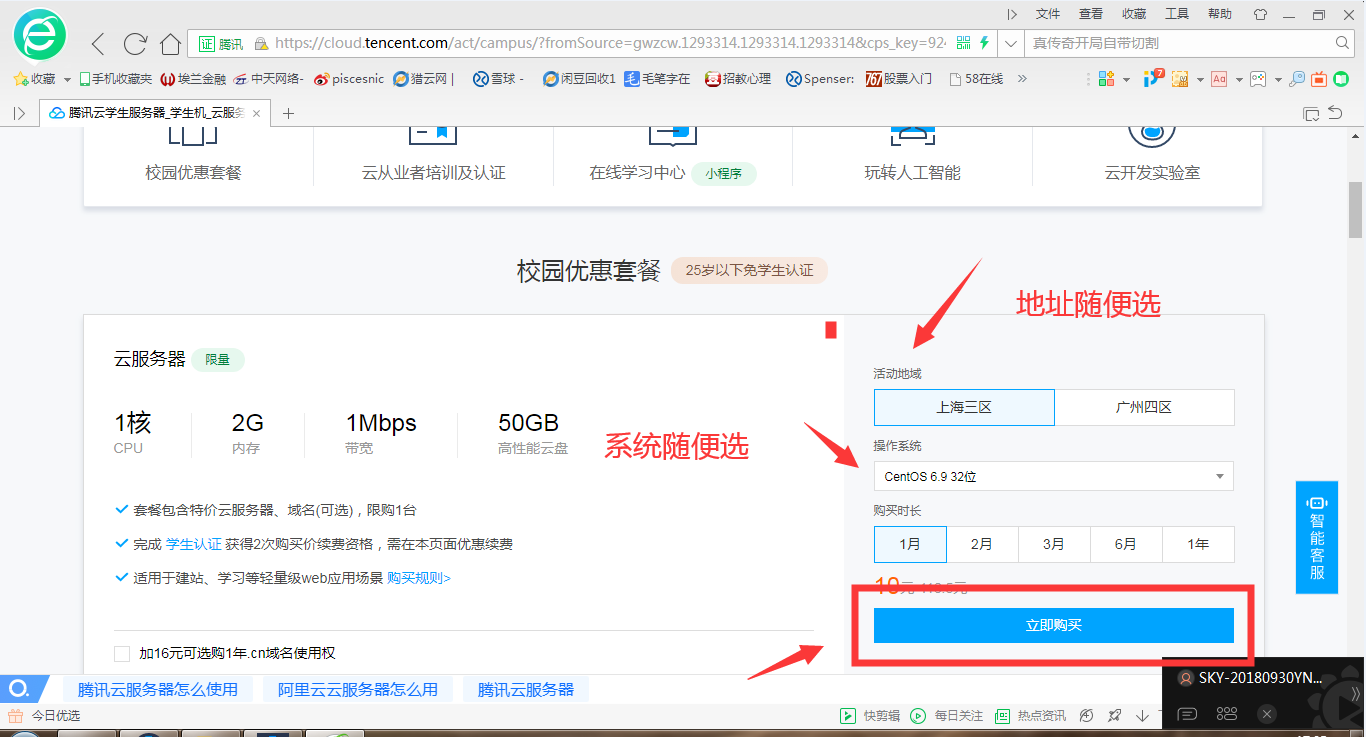Click the user avatar in SKY popup
Screen dimensions: 1366x737
tap(1186, 678)
